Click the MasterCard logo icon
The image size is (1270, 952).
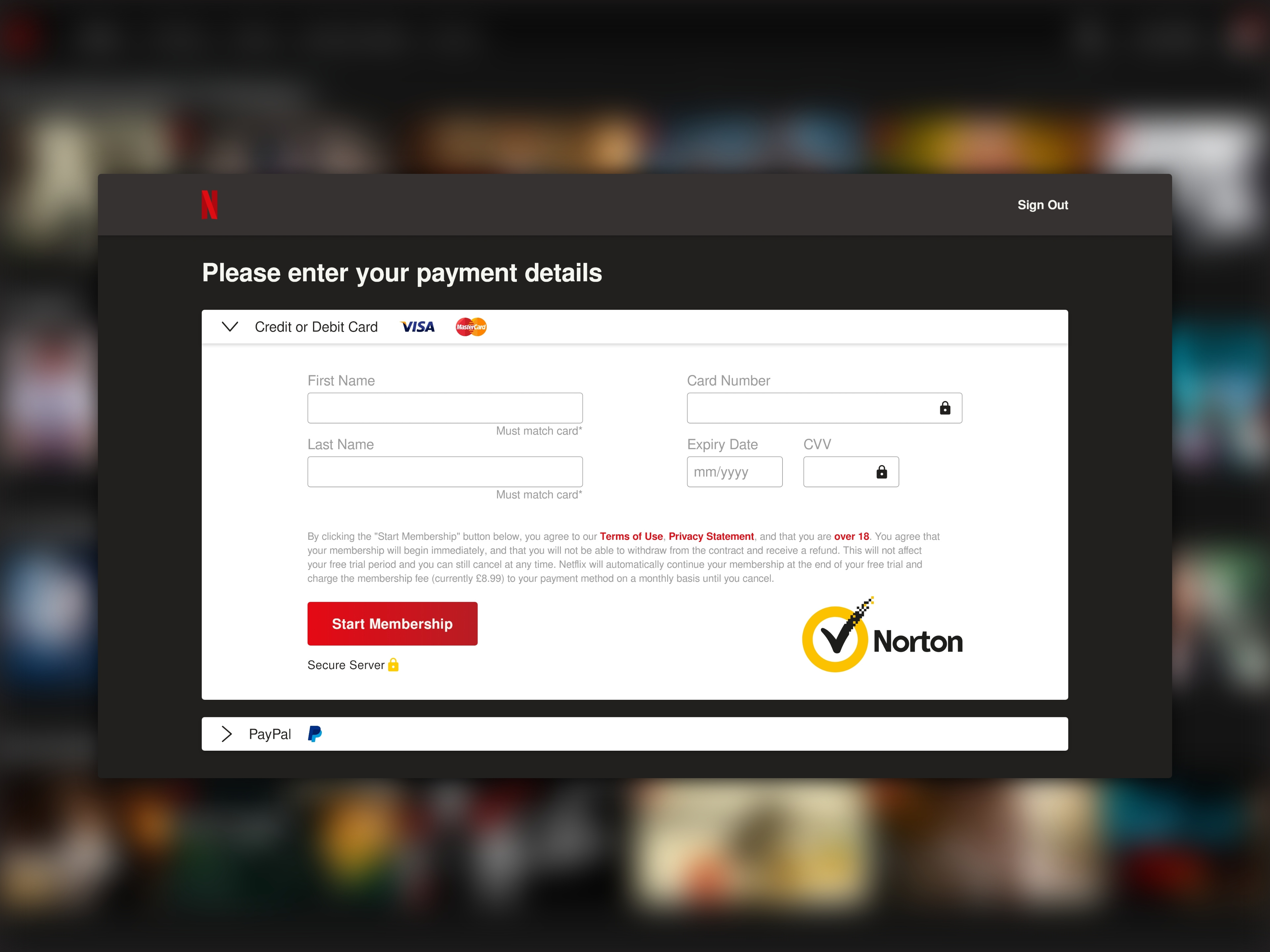click(x=471, y=327)
